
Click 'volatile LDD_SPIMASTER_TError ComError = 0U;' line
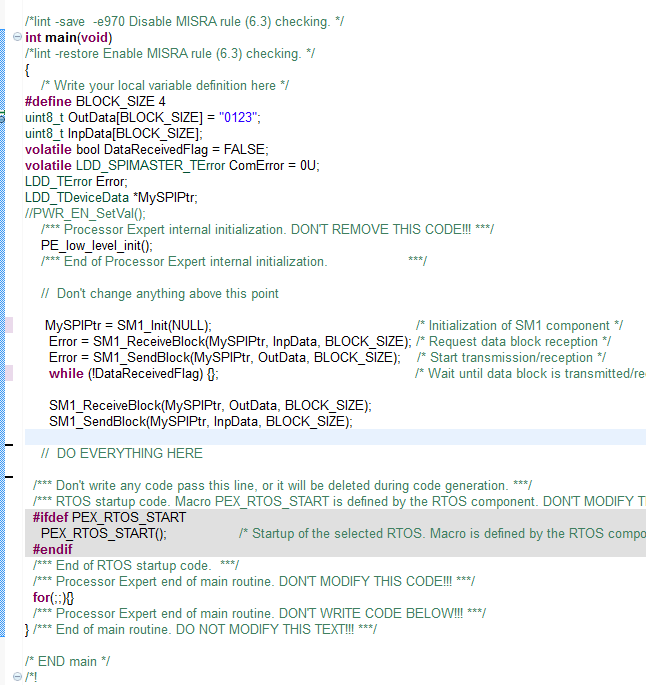pyautogui.click(x=172, y=166)
